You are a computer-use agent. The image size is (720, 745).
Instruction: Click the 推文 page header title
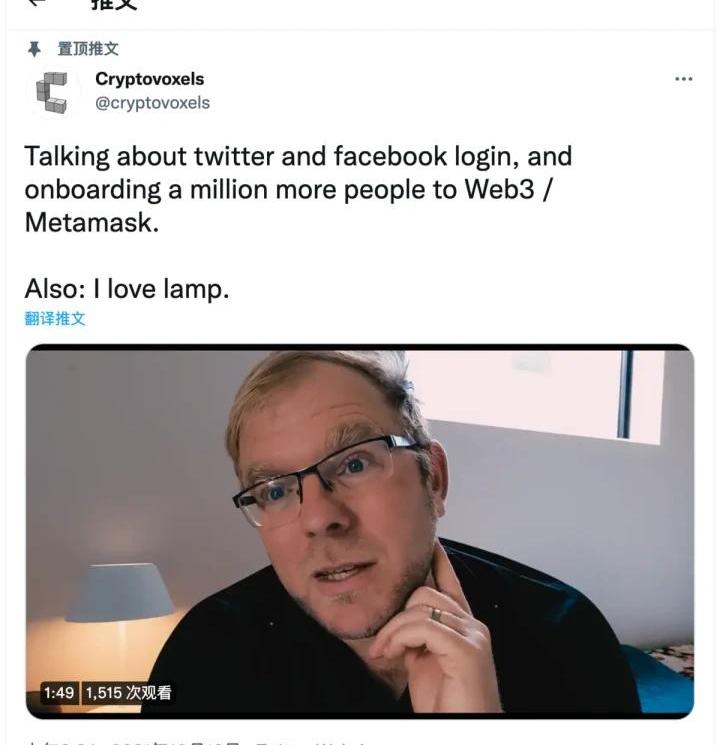(114, 4)
